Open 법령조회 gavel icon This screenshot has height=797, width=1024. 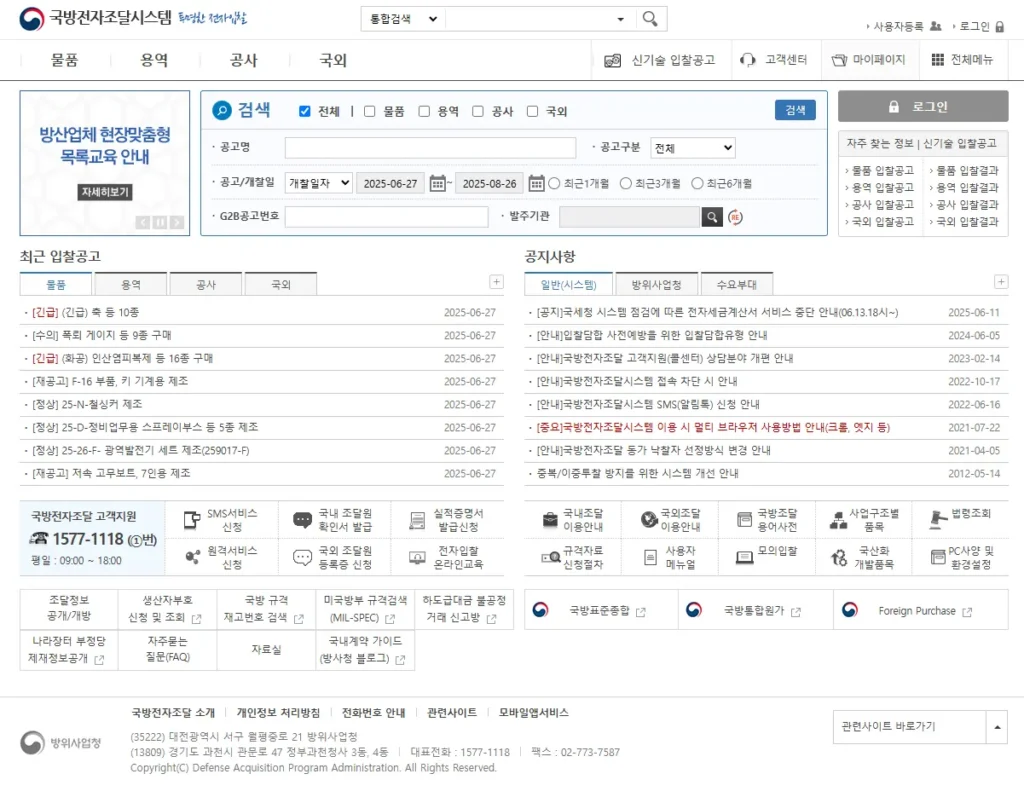(938, 519)
